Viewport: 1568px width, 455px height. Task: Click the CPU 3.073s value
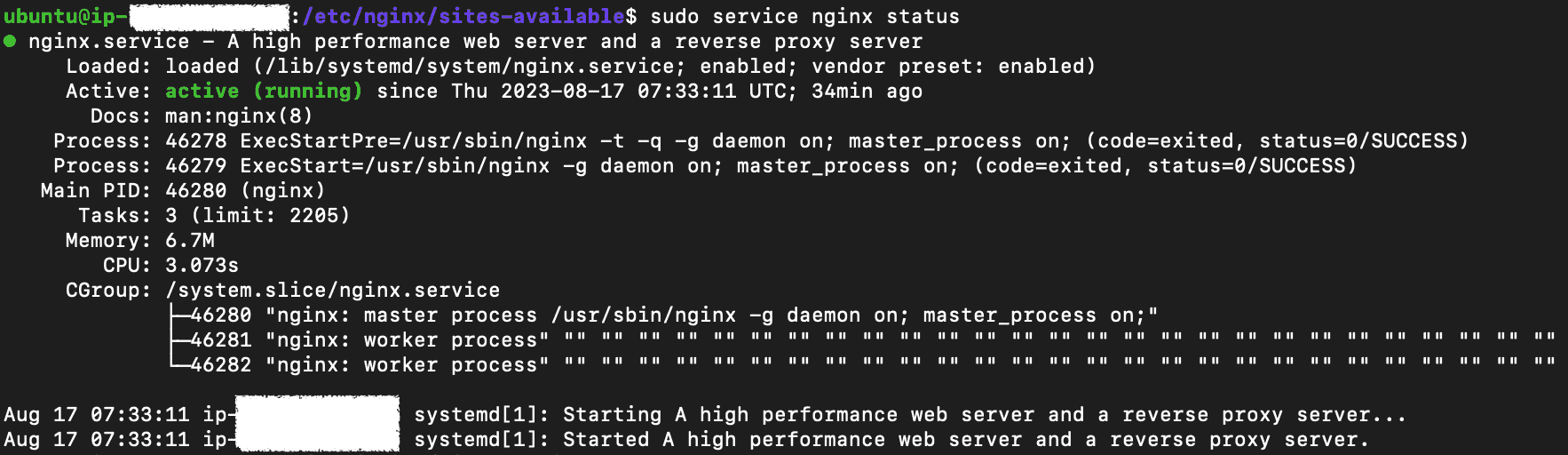click(x=202, y=265)
